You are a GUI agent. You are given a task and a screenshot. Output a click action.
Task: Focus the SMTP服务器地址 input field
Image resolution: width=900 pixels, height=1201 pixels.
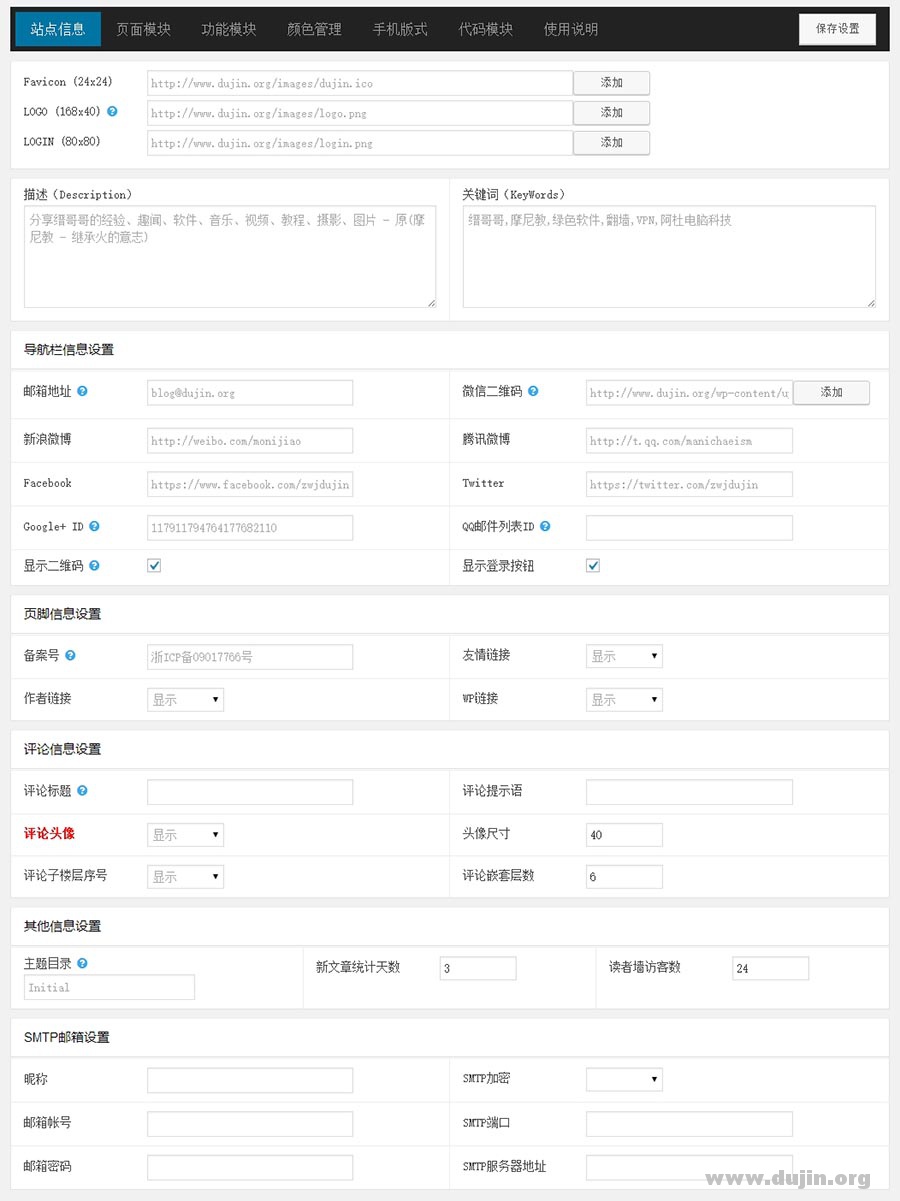[x=689, y=1167]
